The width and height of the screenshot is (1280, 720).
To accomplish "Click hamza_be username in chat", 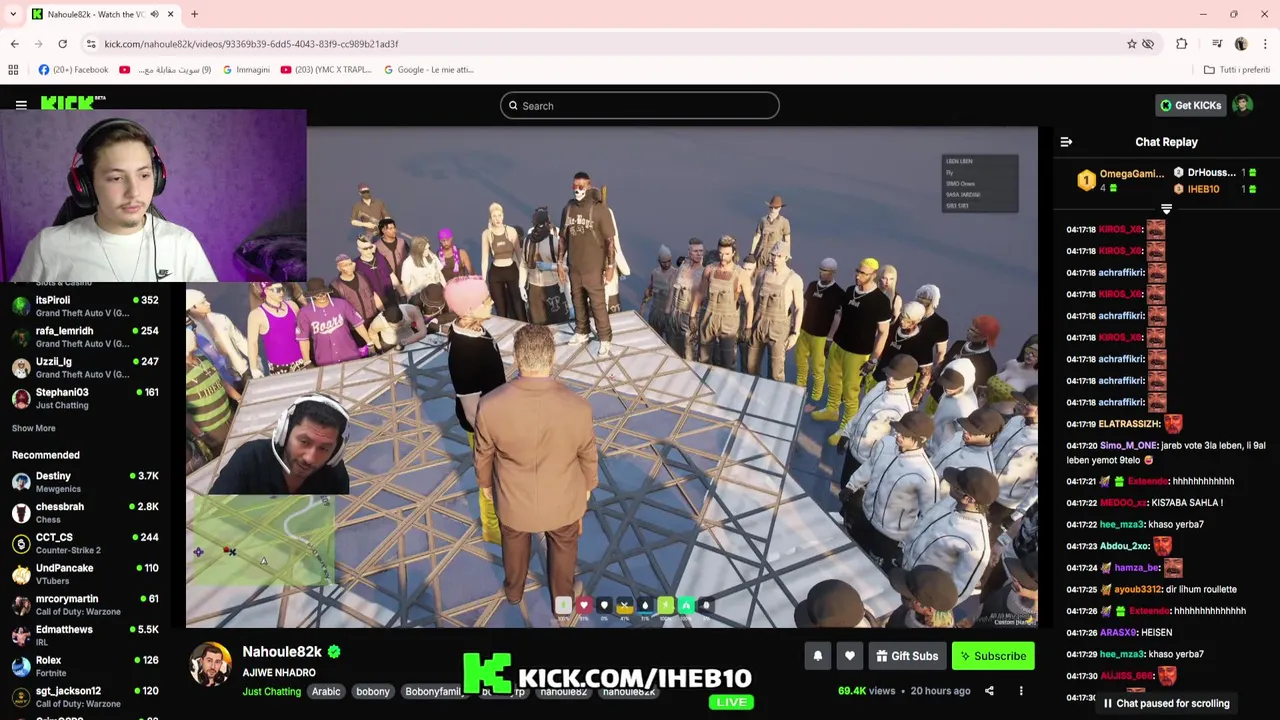I will pyautogui.click(x=1136, y=568).
